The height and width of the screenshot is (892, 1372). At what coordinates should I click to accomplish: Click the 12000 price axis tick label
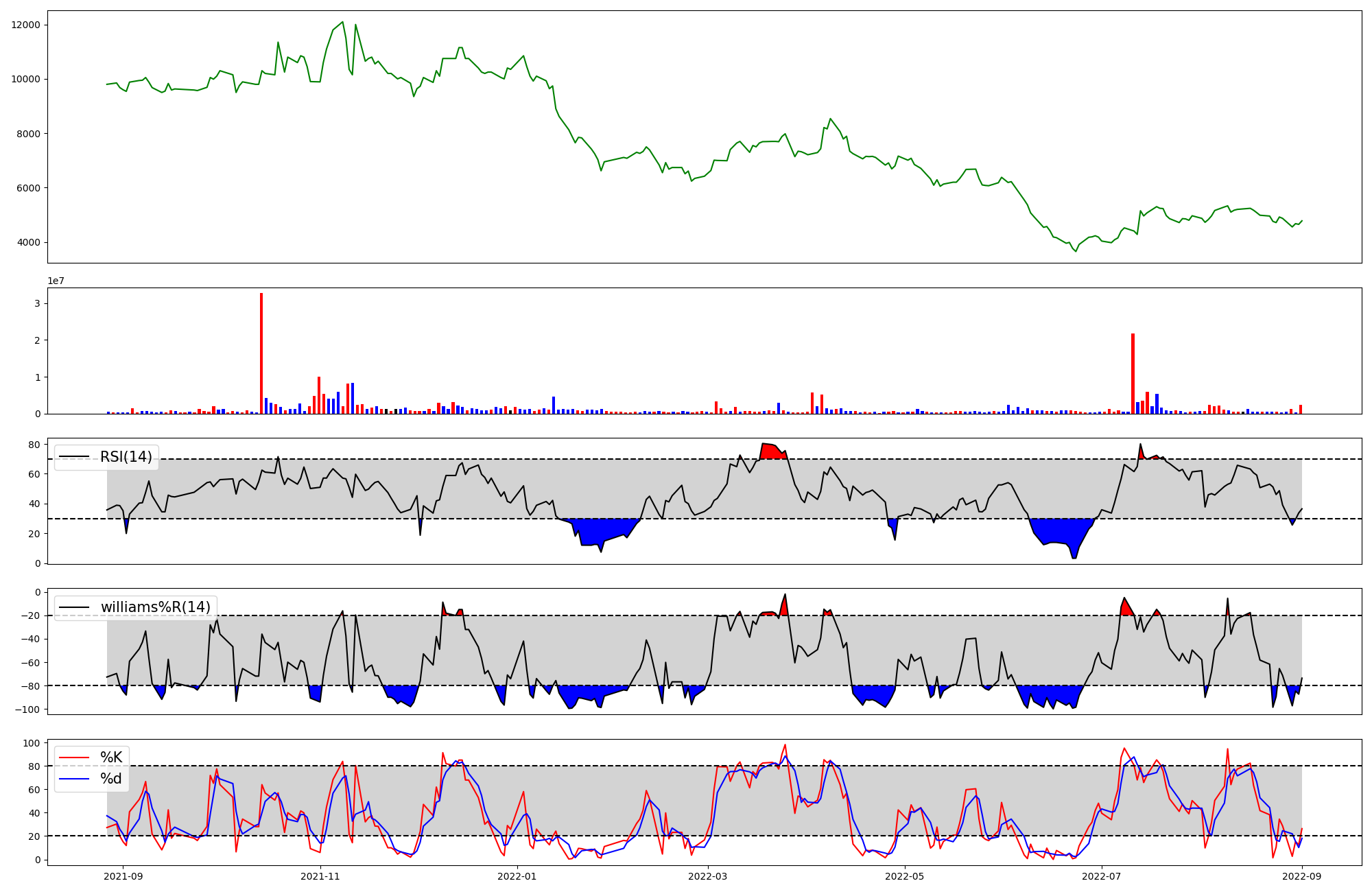coord(26,25)
